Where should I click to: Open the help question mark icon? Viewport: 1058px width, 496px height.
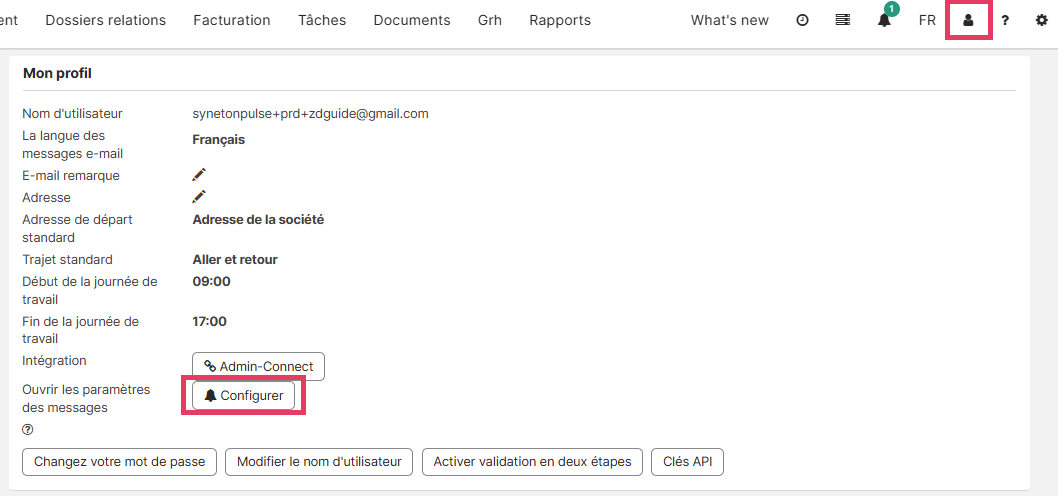coord(1005,20)
